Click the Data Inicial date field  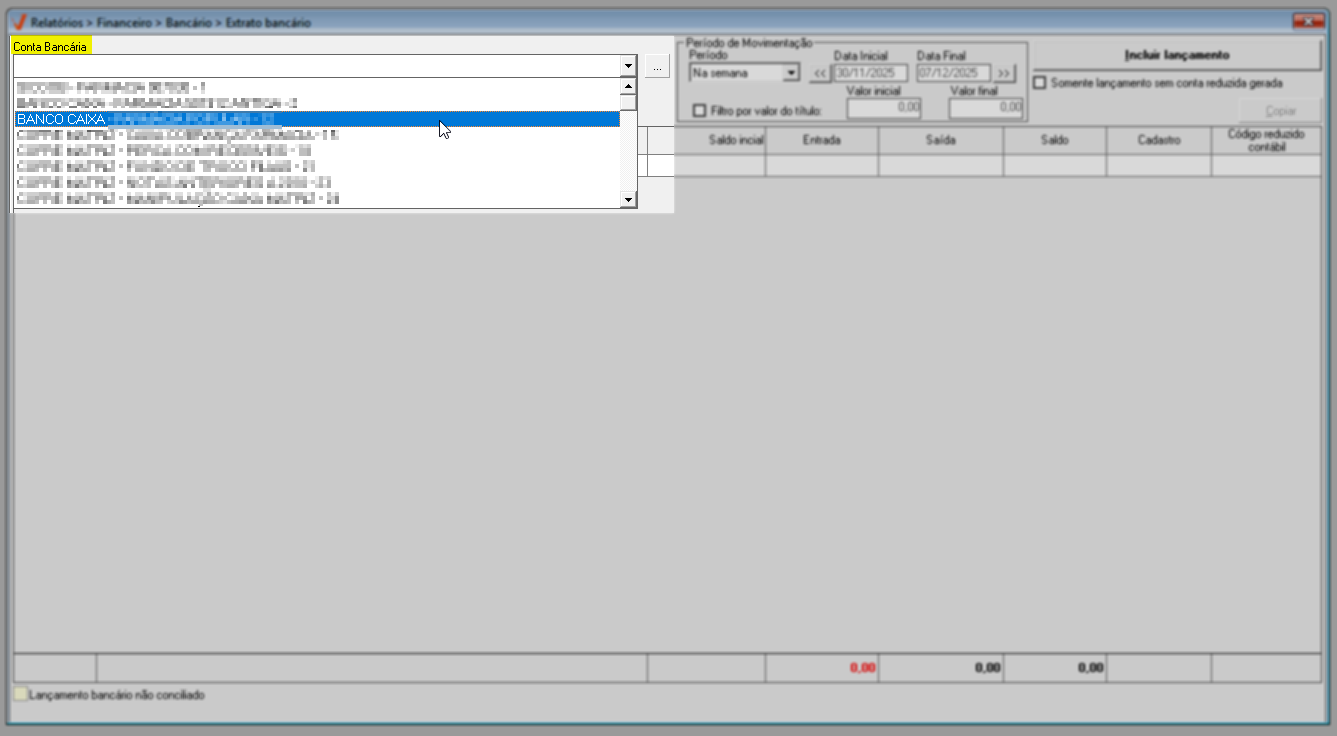pyautogui.click(x=870, y=73)
